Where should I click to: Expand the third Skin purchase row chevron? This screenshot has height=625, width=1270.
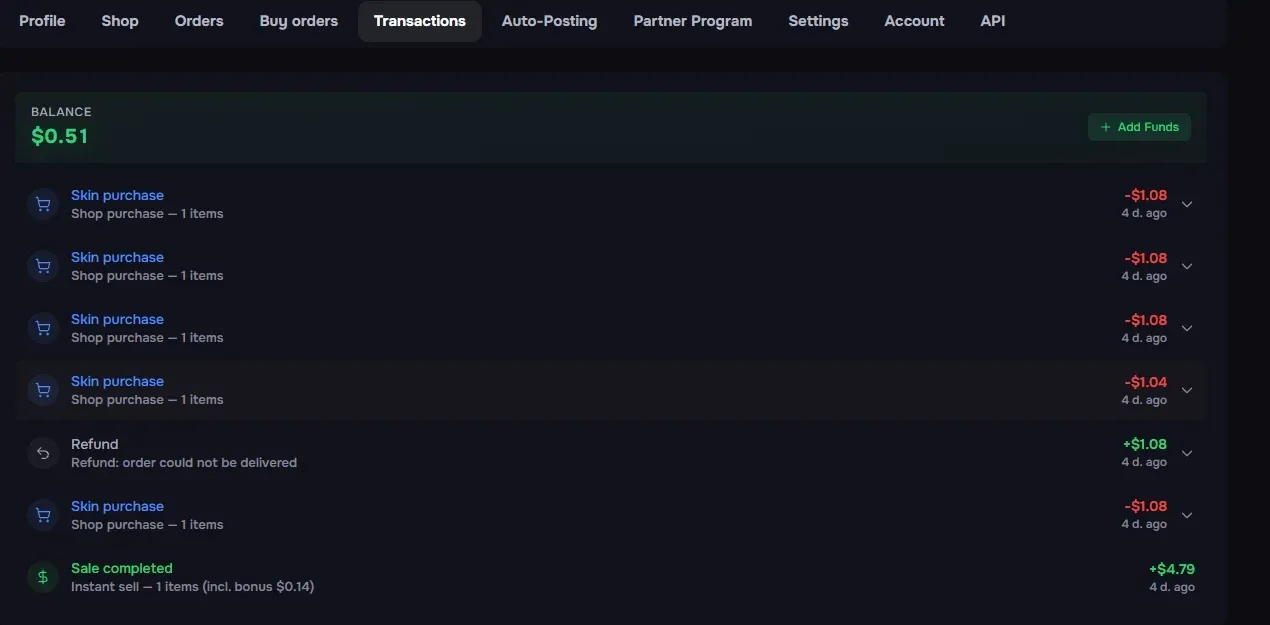[x=1187, y=328]
